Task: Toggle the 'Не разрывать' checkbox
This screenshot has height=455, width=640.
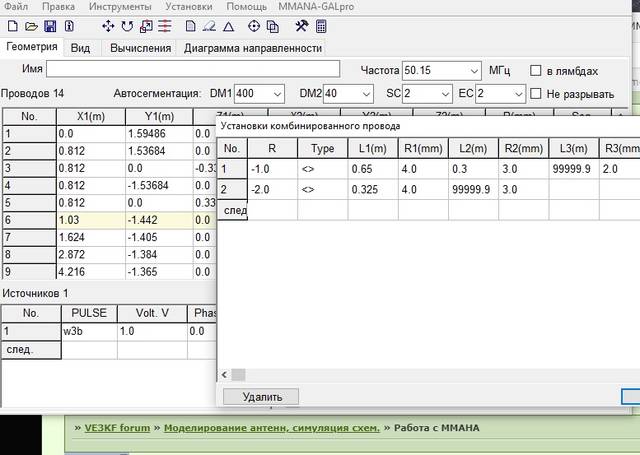Action: 535,94
